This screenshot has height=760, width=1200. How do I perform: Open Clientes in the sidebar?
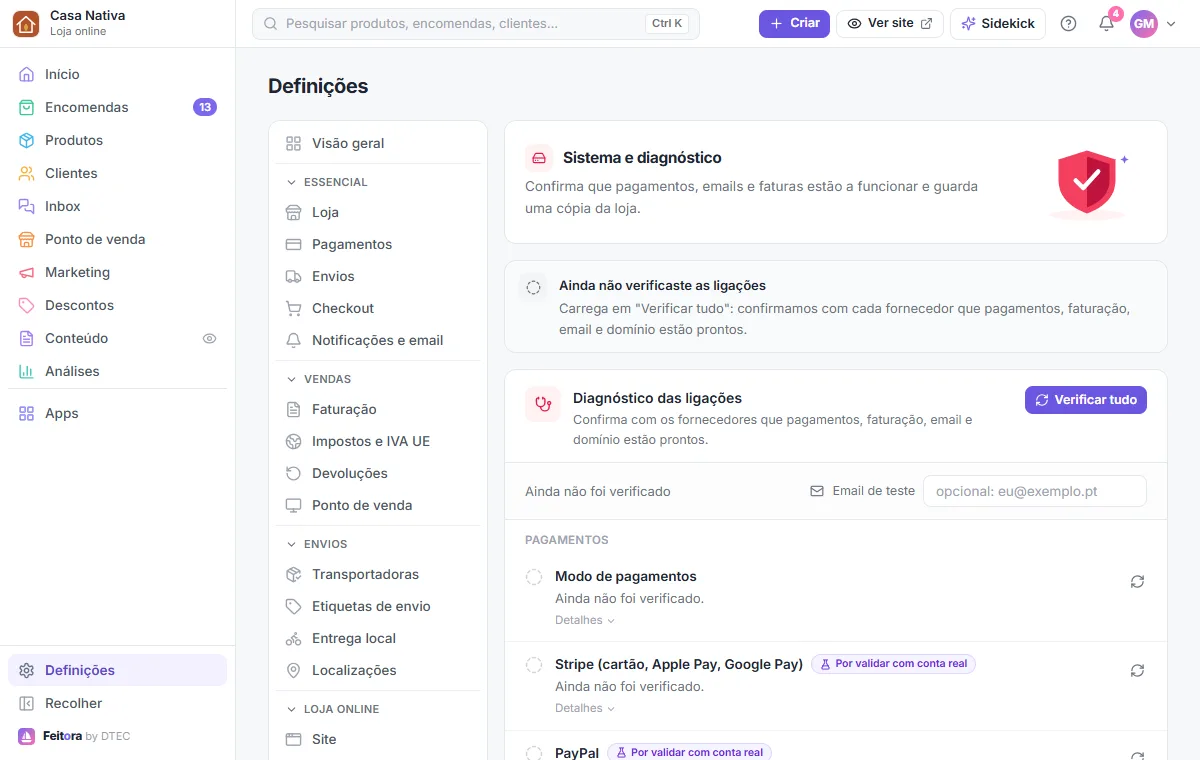click(x=117, y=173)
